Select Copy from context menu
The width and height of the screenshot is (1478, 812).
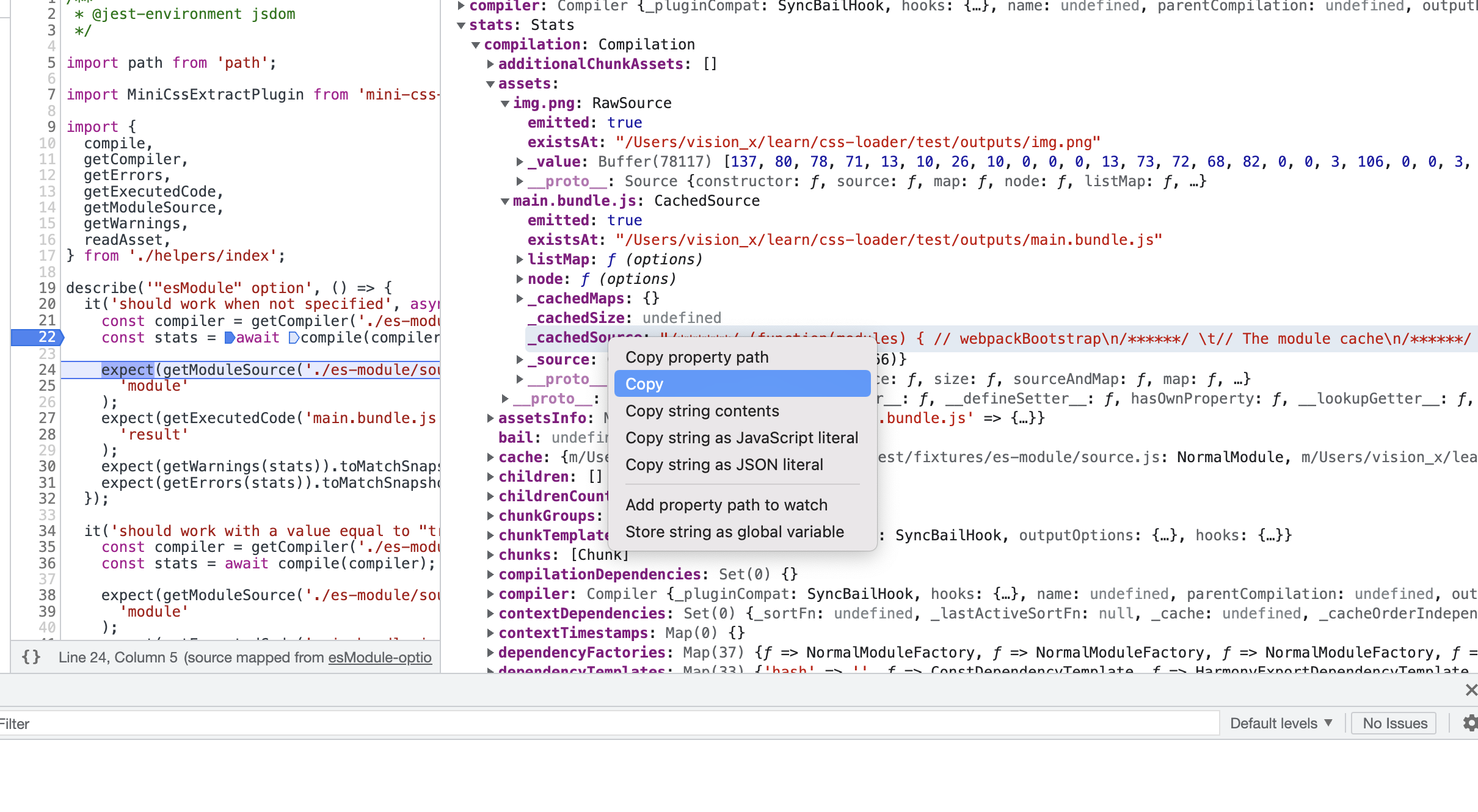coord(741,384)
